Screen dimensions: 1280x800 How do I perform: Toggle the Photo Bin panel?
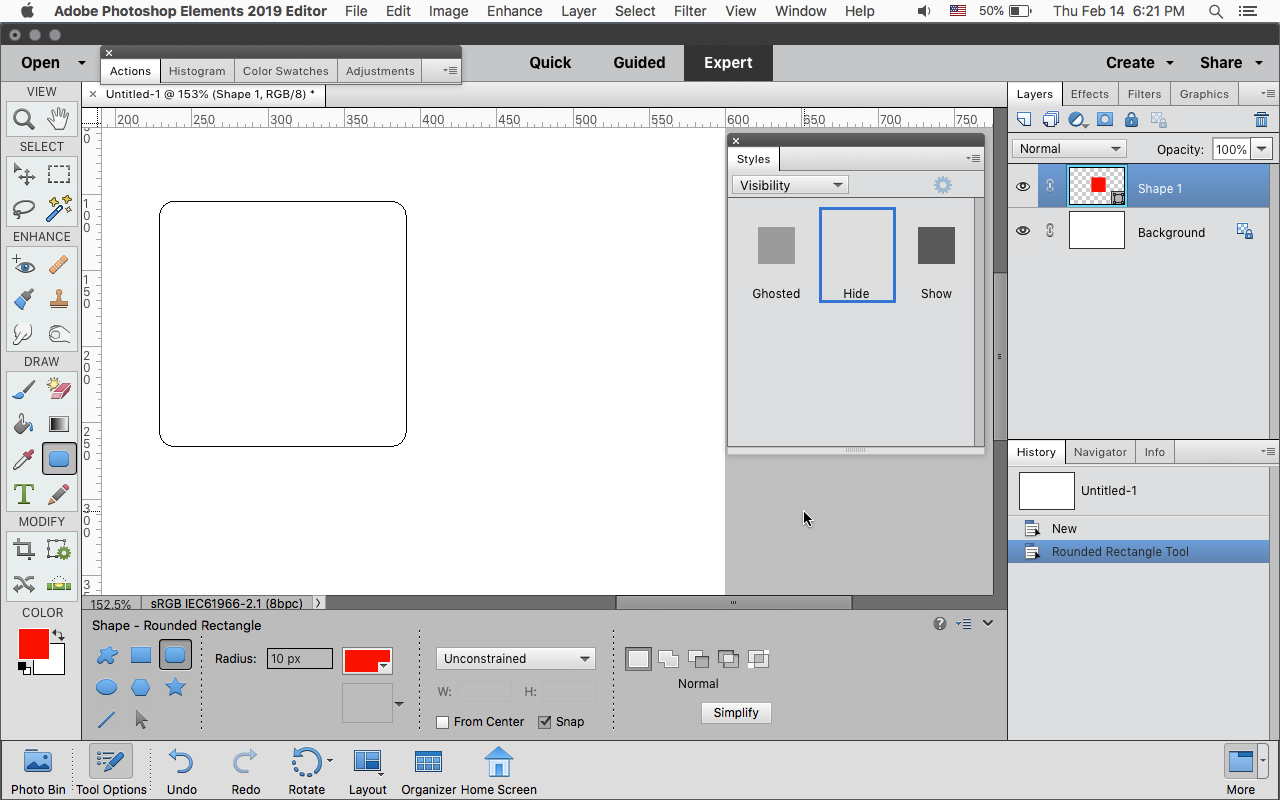[x=38, y=770]
